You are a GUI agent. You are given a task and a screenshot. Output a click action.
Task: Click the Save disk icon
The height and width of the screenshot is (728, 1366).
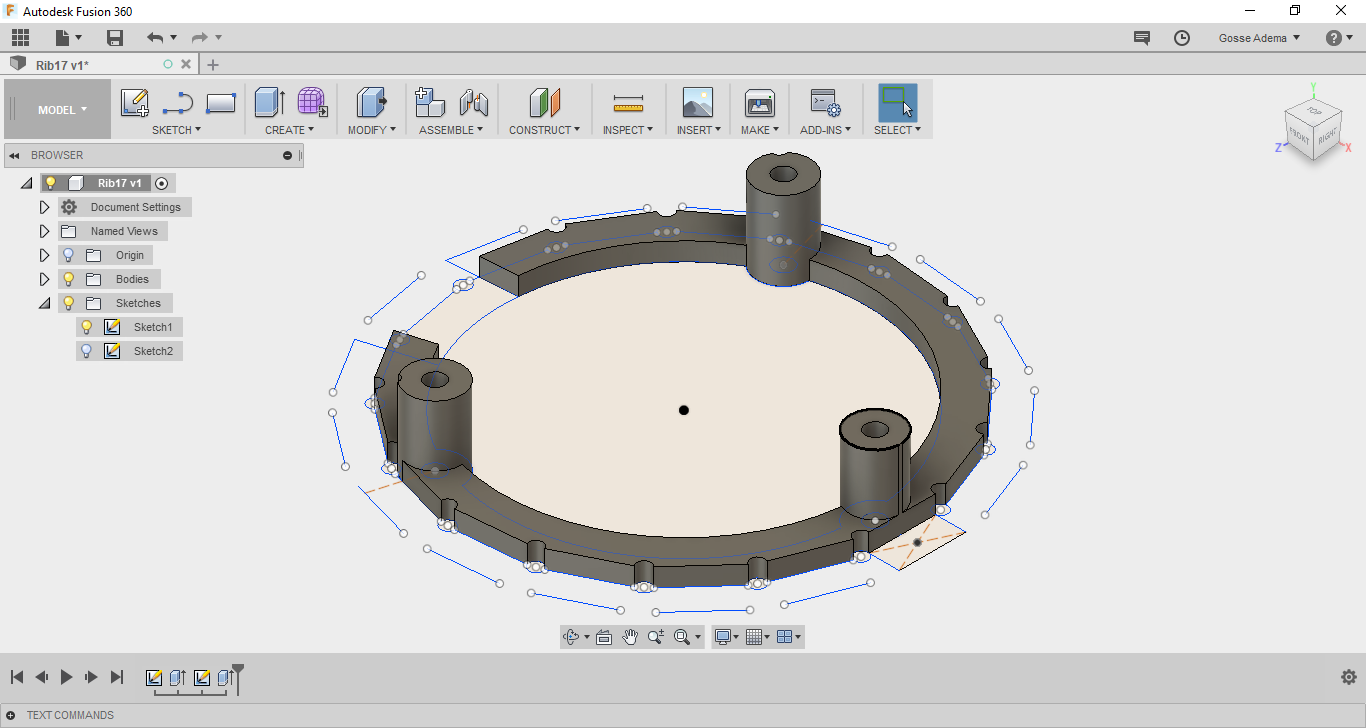point(115,38)
